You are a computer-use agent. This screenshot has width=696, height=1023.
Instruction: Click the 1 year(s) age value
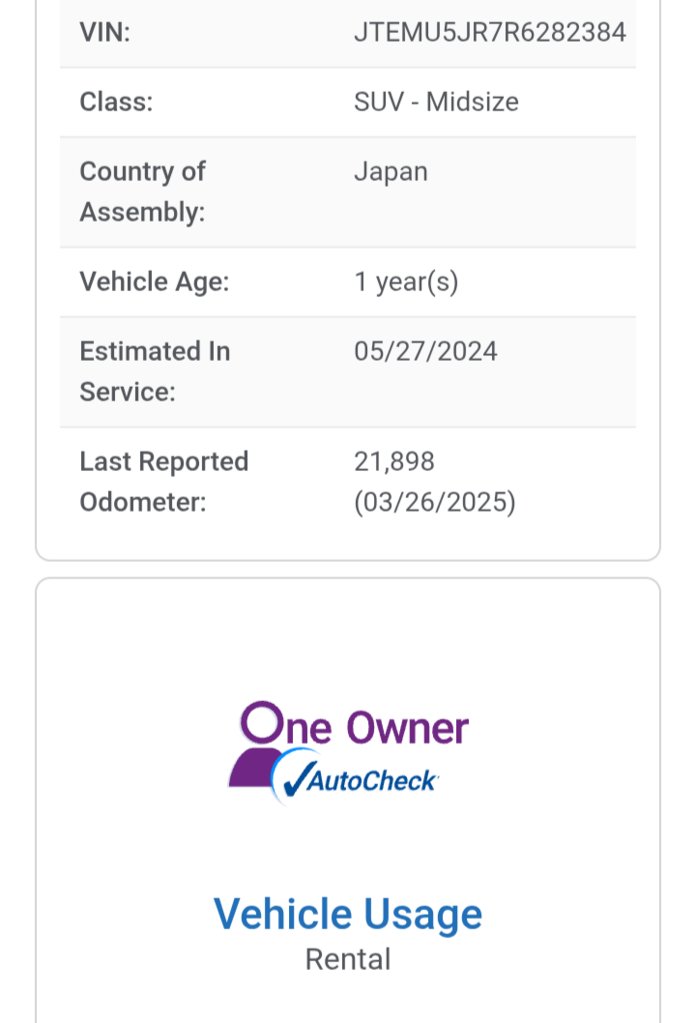[406, 282]
